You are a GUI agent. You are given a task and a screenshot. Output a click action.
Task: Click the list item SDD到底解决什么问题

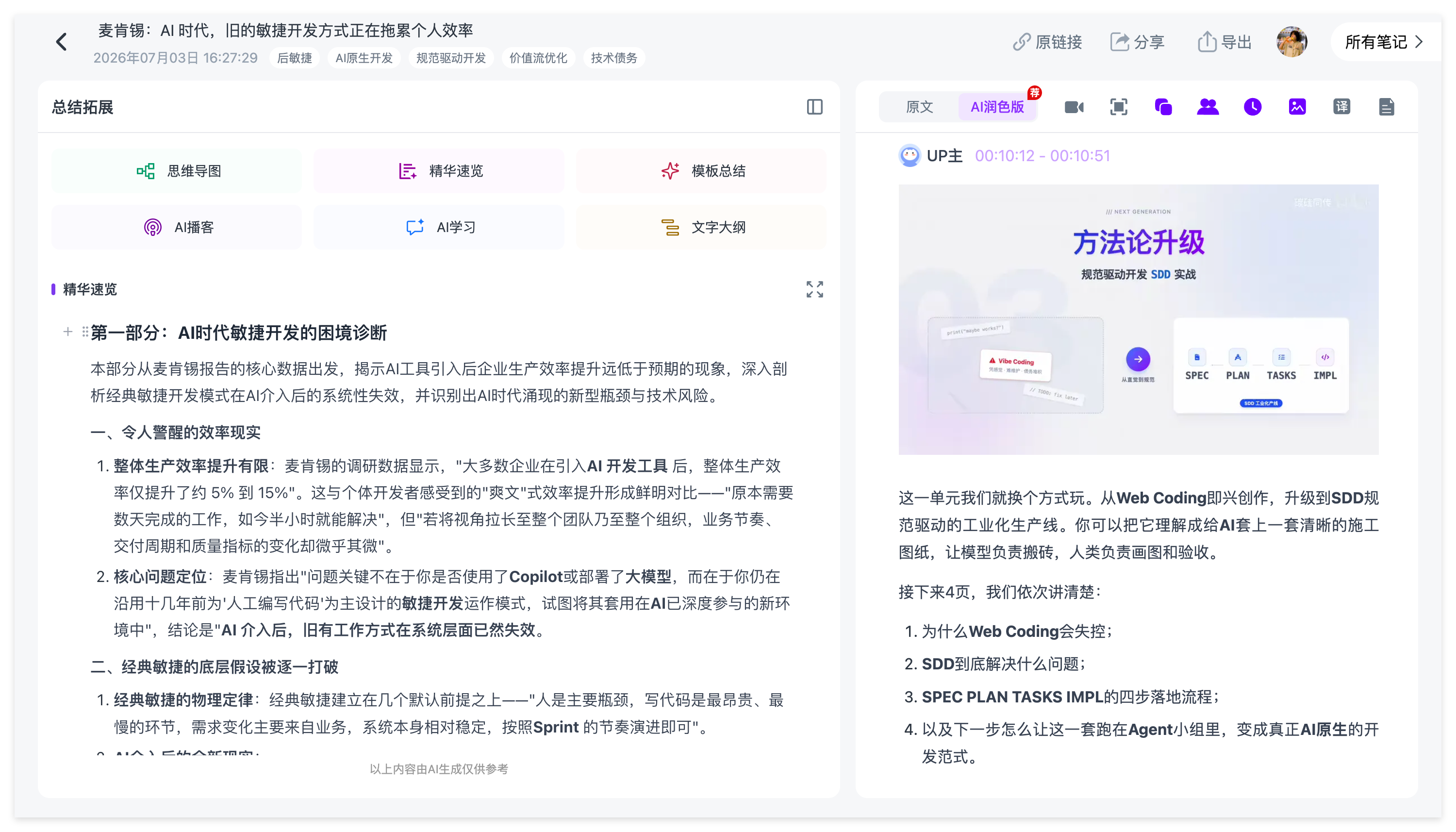[x=1004, y=664]
